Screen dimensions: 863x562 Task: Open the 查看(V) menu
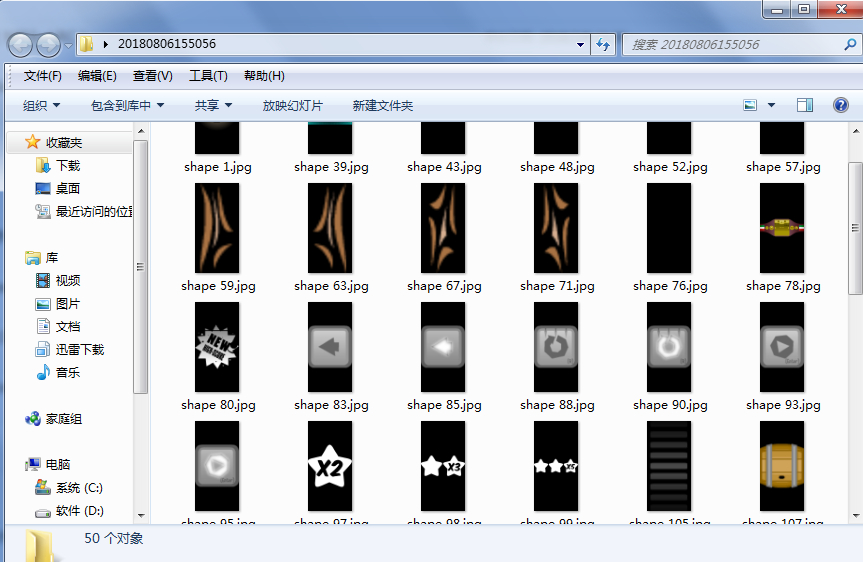[152, 76]
